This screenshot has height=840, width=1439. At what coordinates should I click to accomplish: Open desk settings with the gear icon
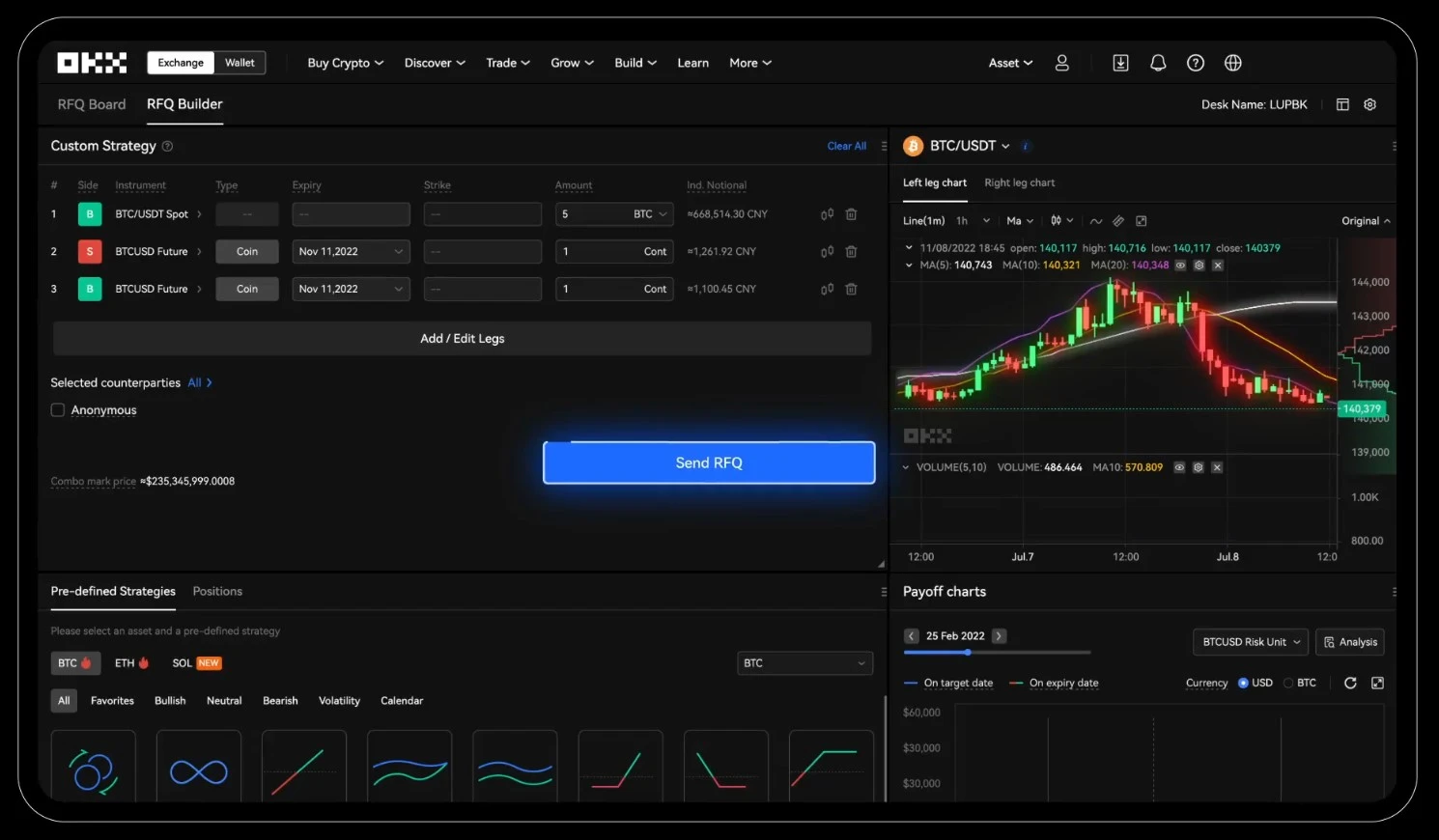click(x=1369, y=104)
